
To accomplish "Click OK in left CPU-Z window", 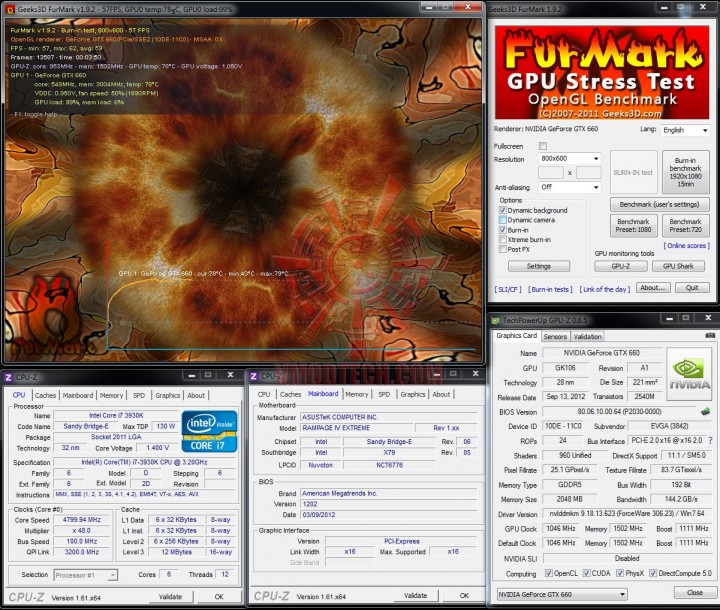I will point(219,597).
